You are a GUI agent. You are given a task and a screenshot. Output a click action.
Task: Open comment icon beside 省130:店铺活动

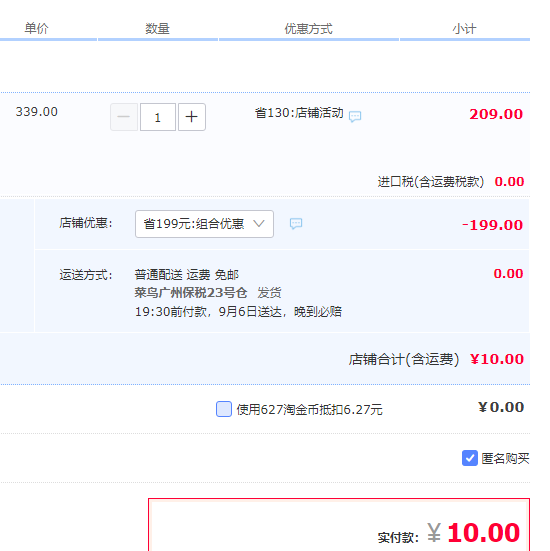(x=355, y=116)
